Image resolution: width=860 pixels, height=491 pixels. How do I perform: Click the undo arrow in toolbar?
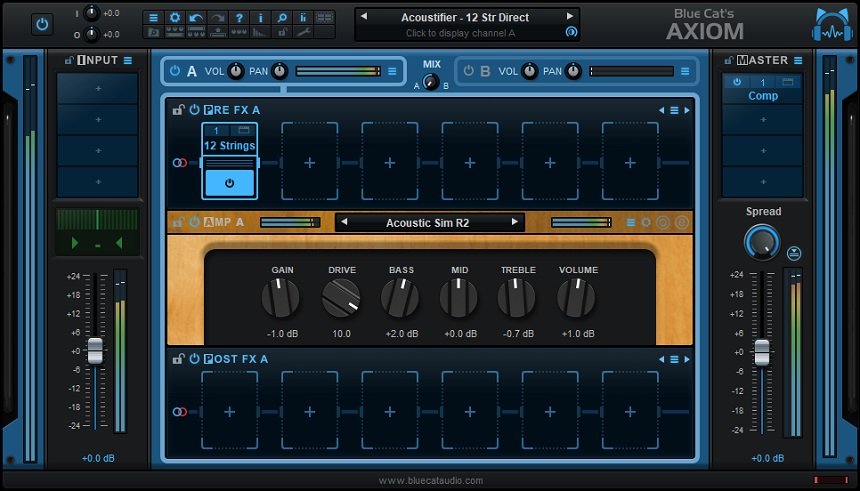tap(196, 18)
